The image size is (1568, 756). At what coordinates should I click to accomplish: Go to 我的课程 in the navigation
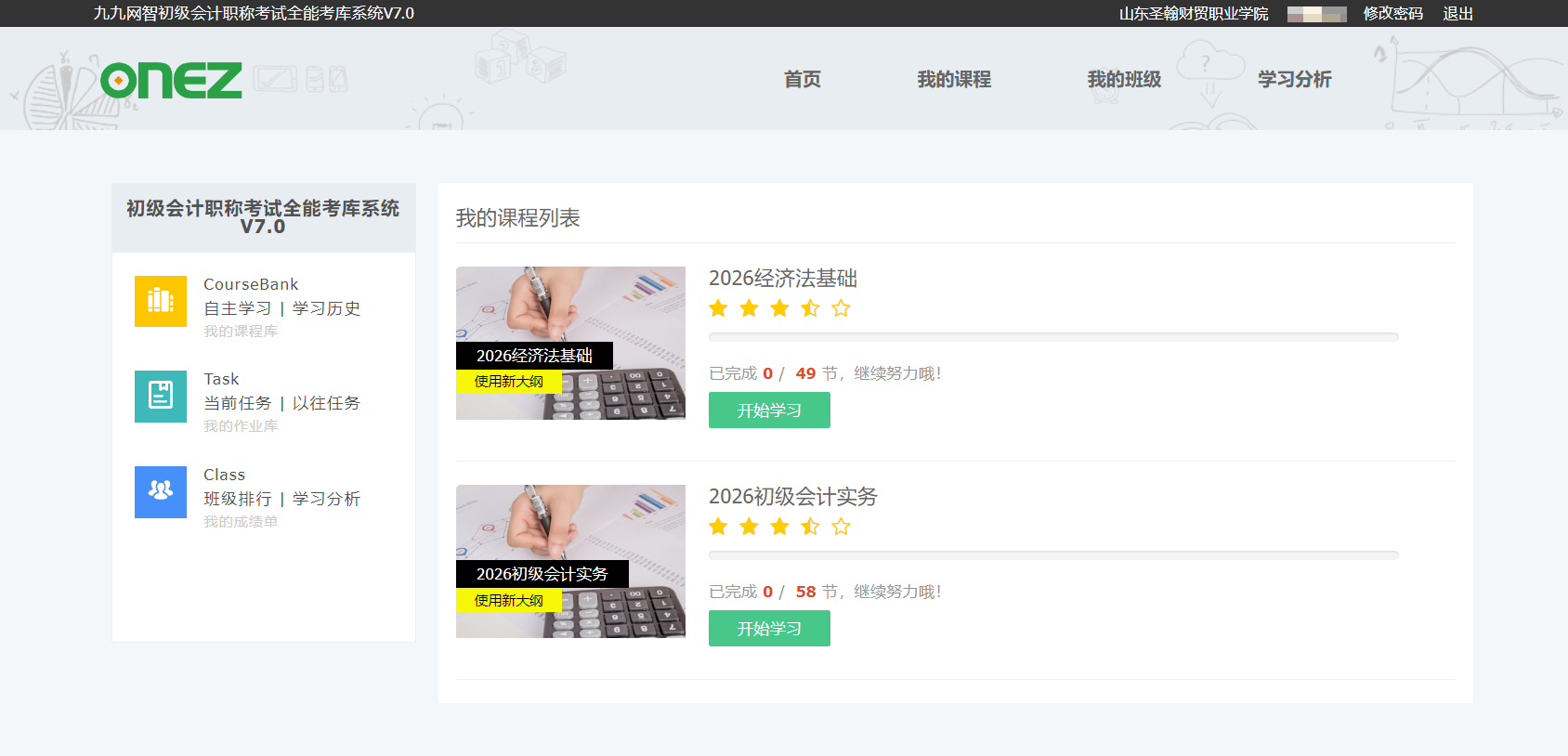(x=954, y=80)
